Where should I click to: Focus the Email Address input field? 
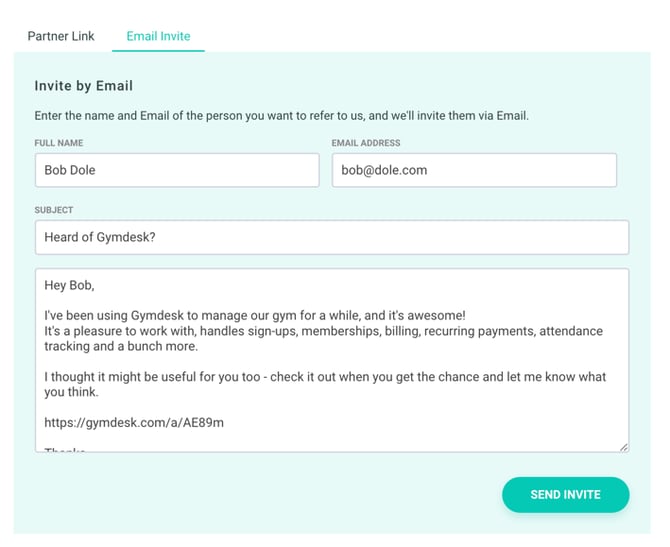tap(473, 170)
